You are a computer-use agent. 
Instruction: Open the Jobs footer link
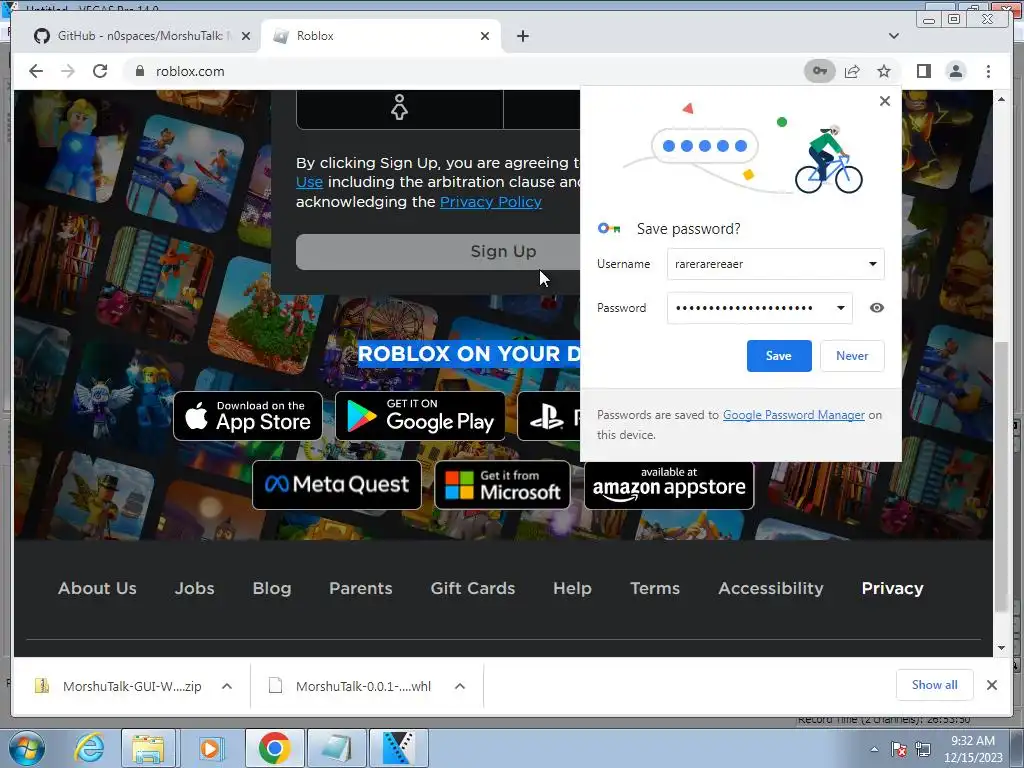195,588
